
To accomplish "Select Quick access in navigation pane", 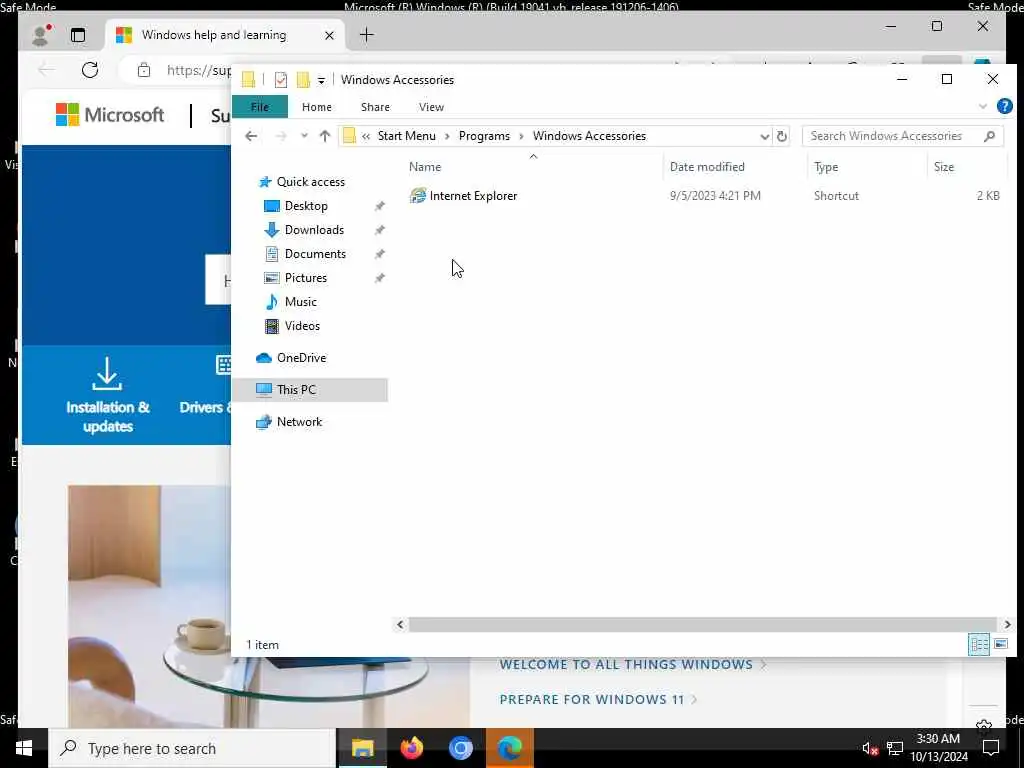I will pyautogui.click(x=302, y=182).
